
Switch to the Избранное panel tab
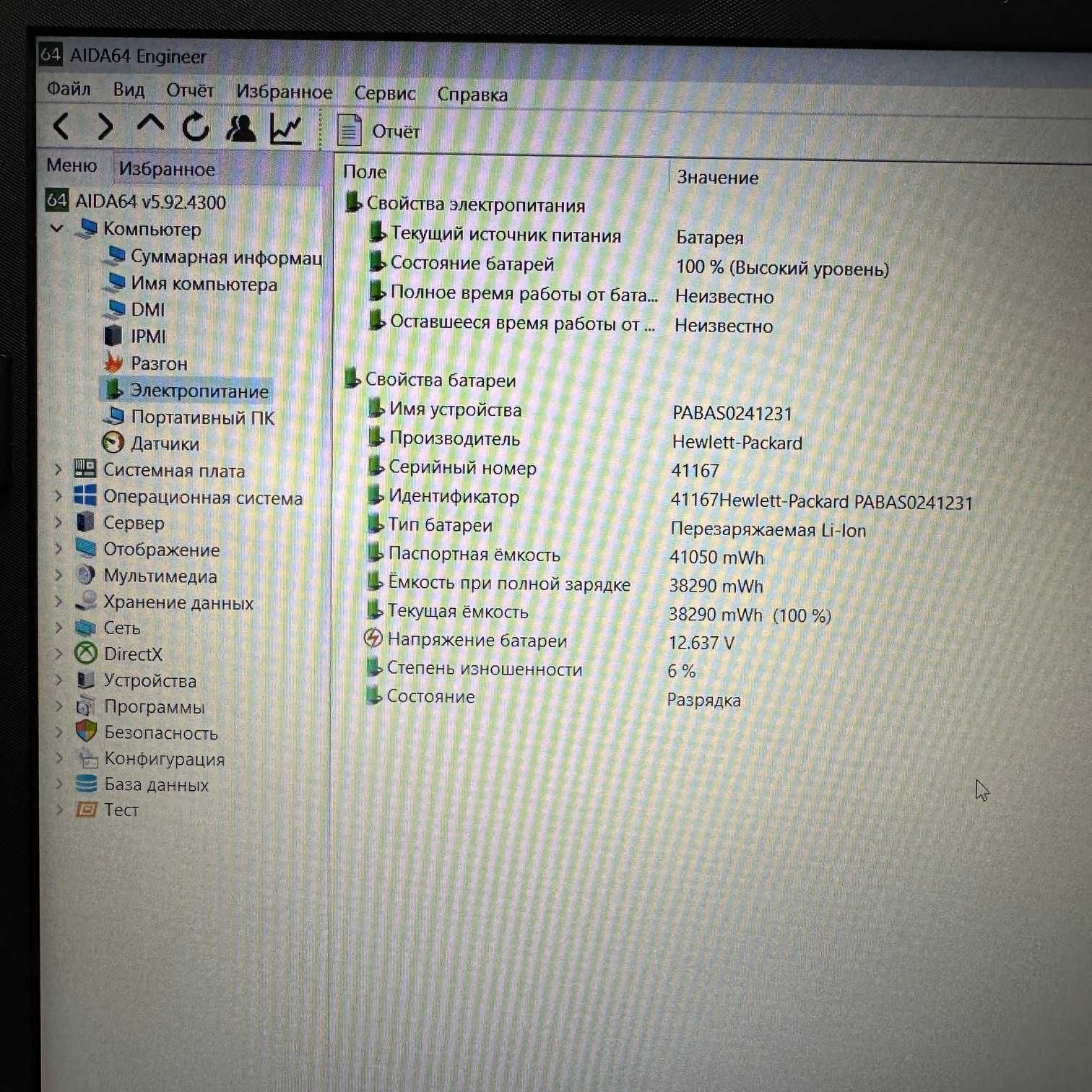click(167, 169)
